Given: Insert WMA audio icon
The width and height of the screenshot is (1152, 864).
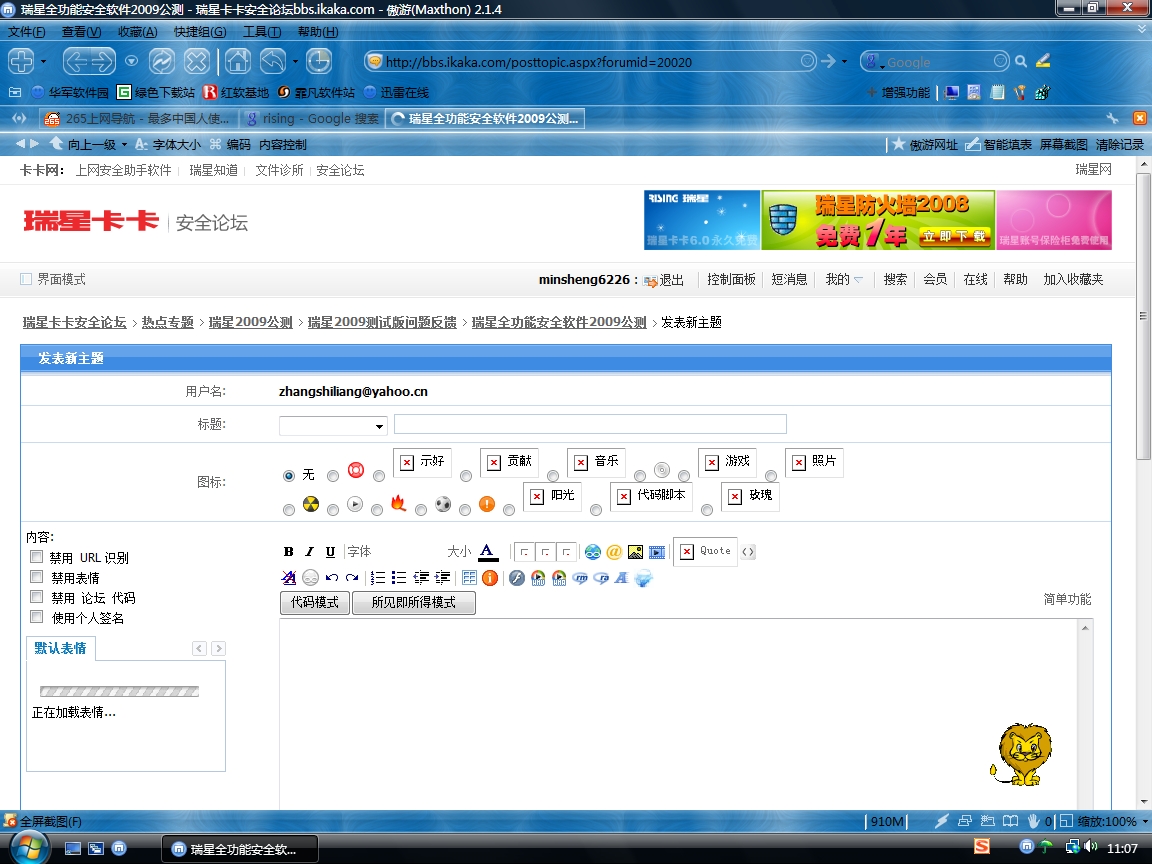Looking at the screenshot, I should [559, 578].
